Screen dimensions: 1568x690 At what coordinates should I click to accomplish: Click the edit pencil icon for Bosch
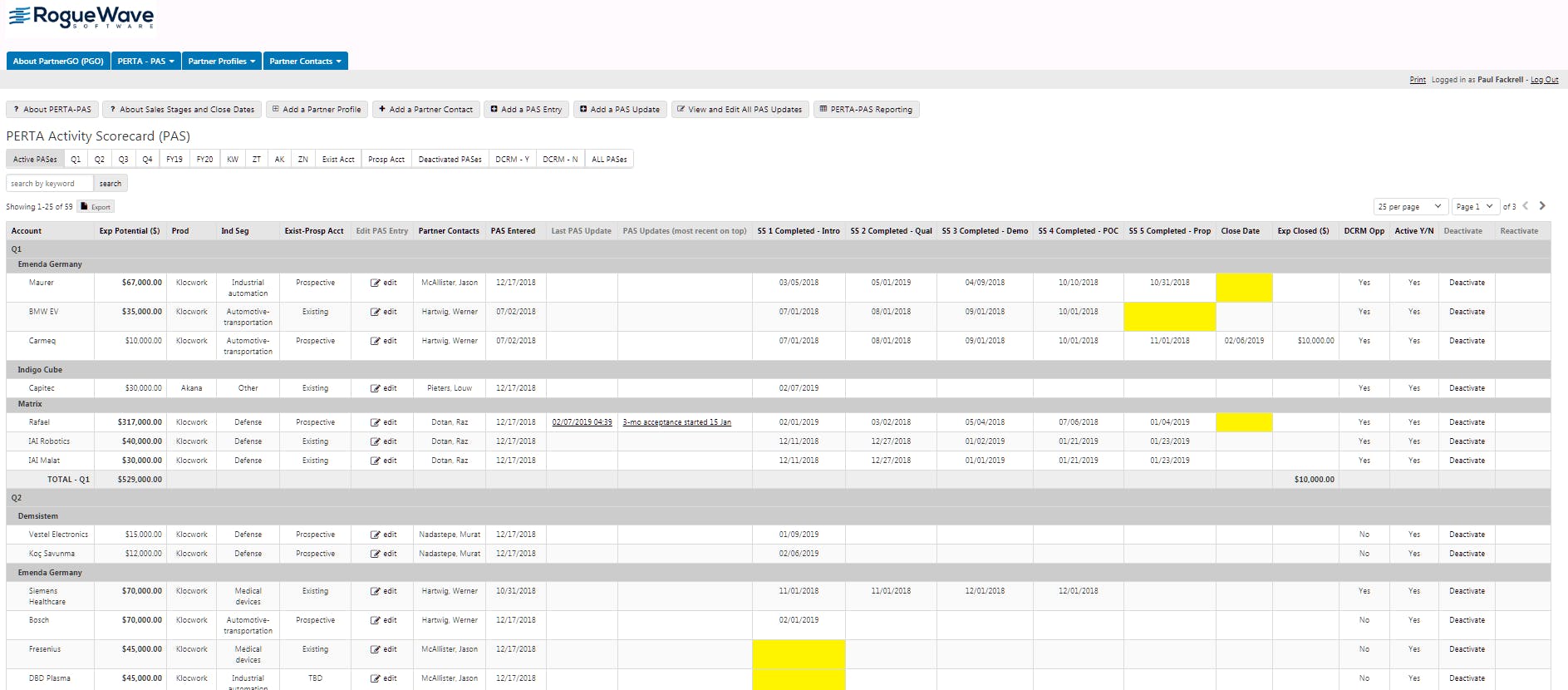tap(376, 620)
